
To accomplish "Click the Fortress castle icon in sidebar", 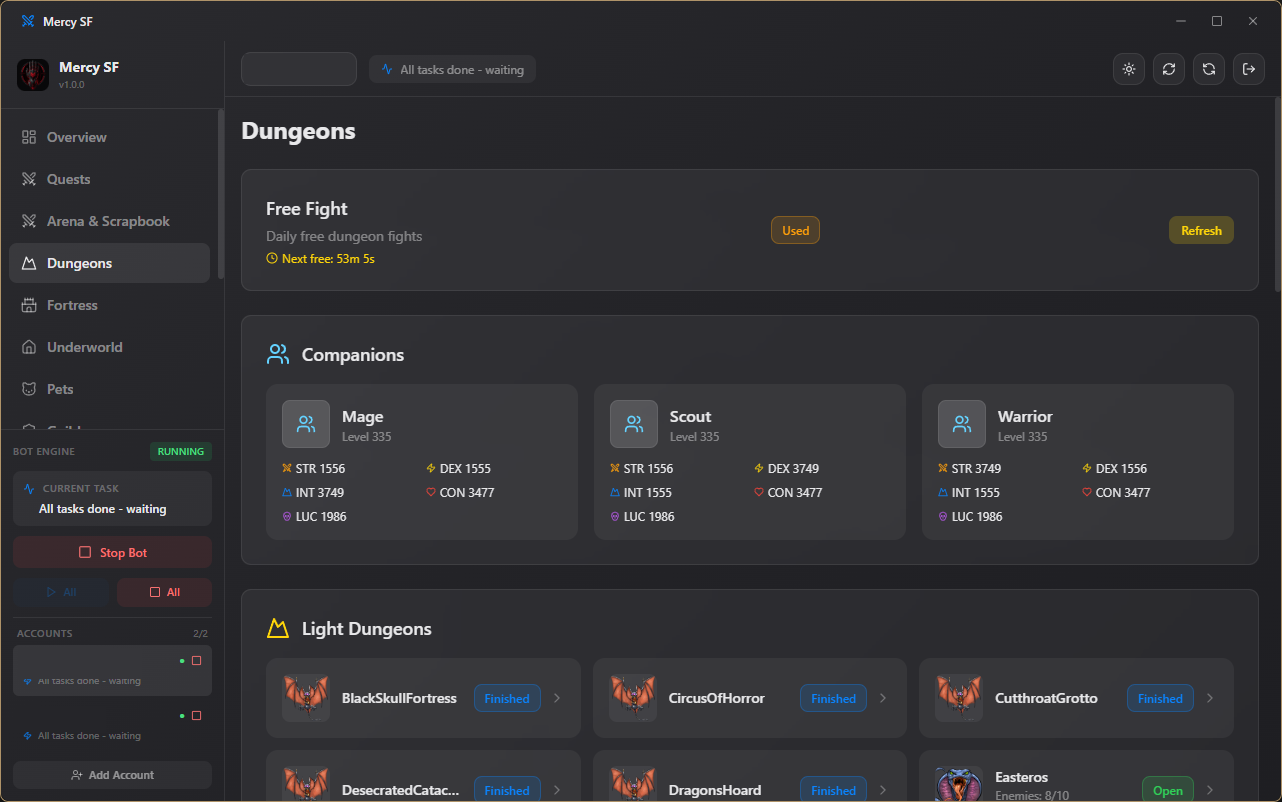I will 29,305.
